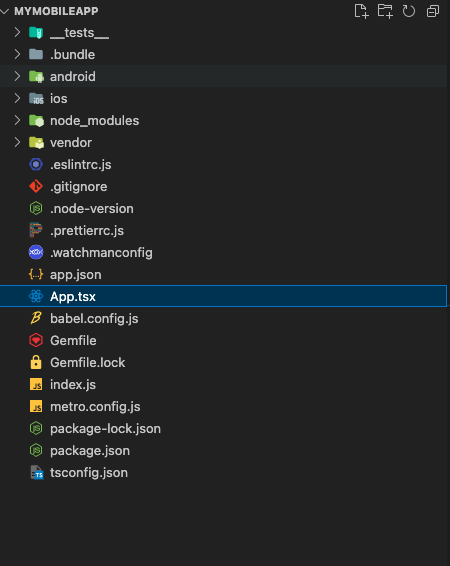Select the .bundle folder name

pyautogui.click(x=73, y=55)
